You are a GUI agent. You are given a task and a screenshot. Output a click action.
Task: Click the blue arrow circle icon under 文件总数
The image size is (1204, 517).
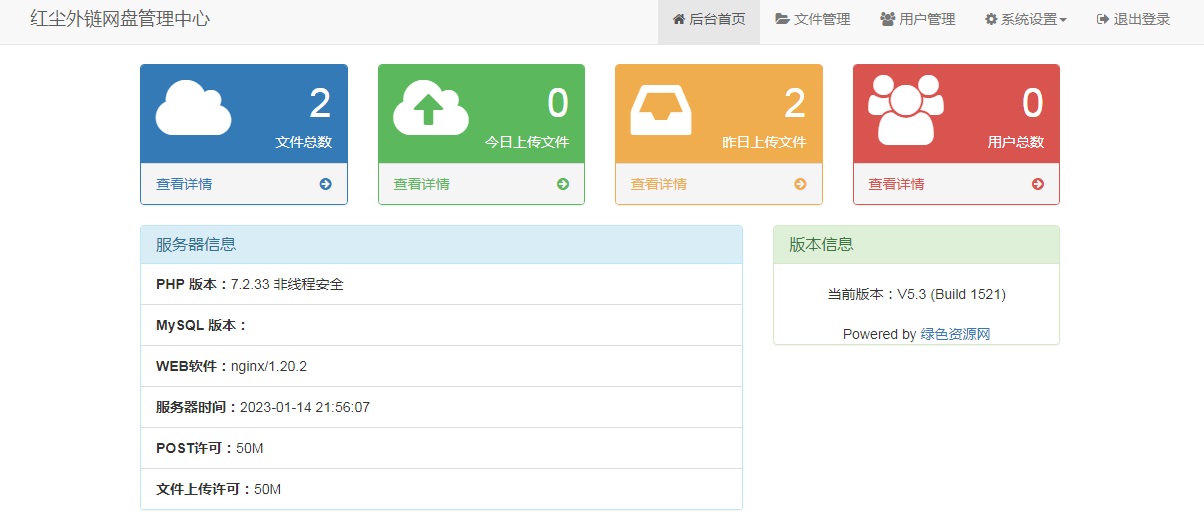click(x=325, y=184)
